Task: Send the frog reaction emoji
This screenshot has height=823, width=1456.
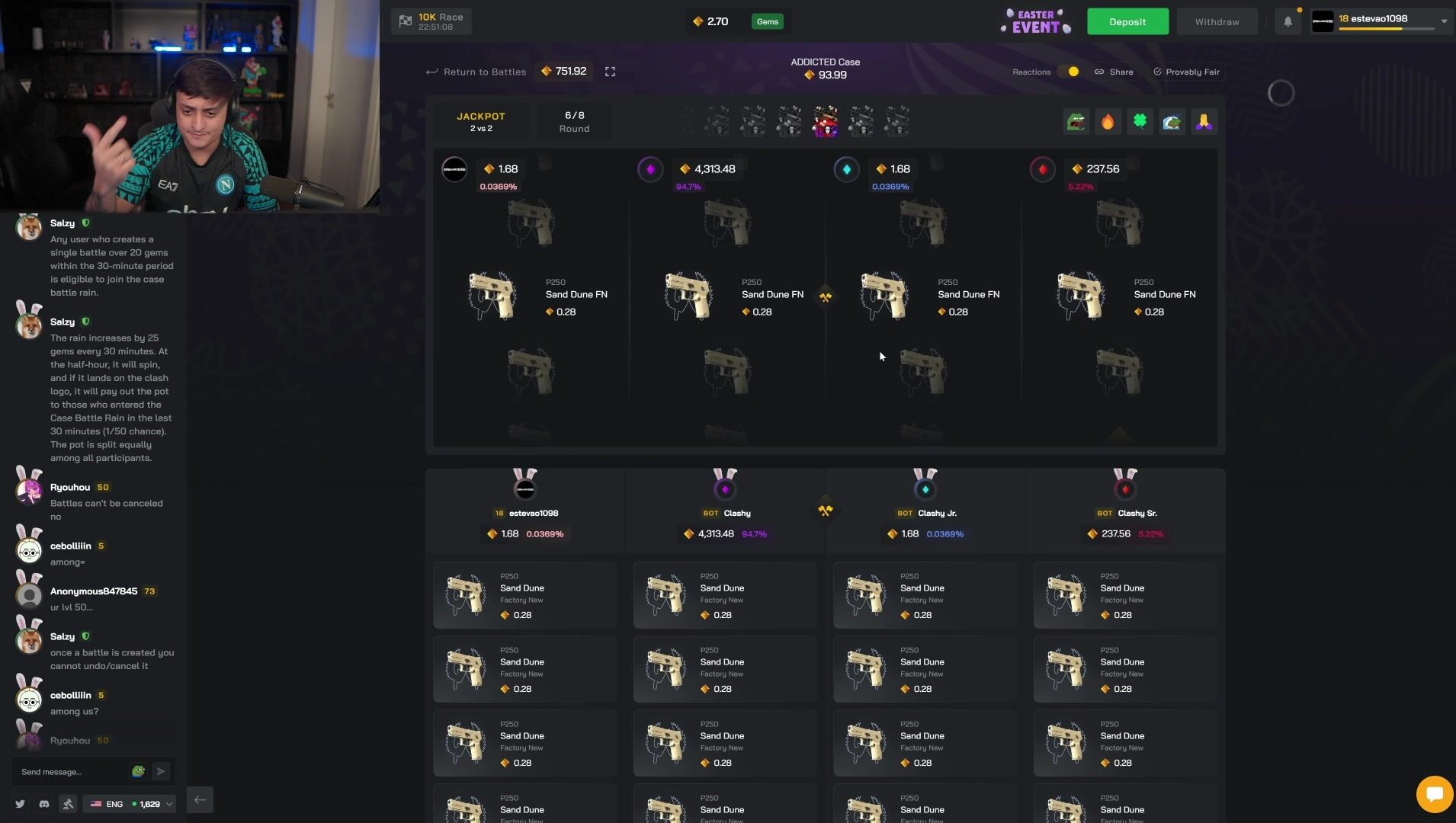Action: coord(1076,122)
